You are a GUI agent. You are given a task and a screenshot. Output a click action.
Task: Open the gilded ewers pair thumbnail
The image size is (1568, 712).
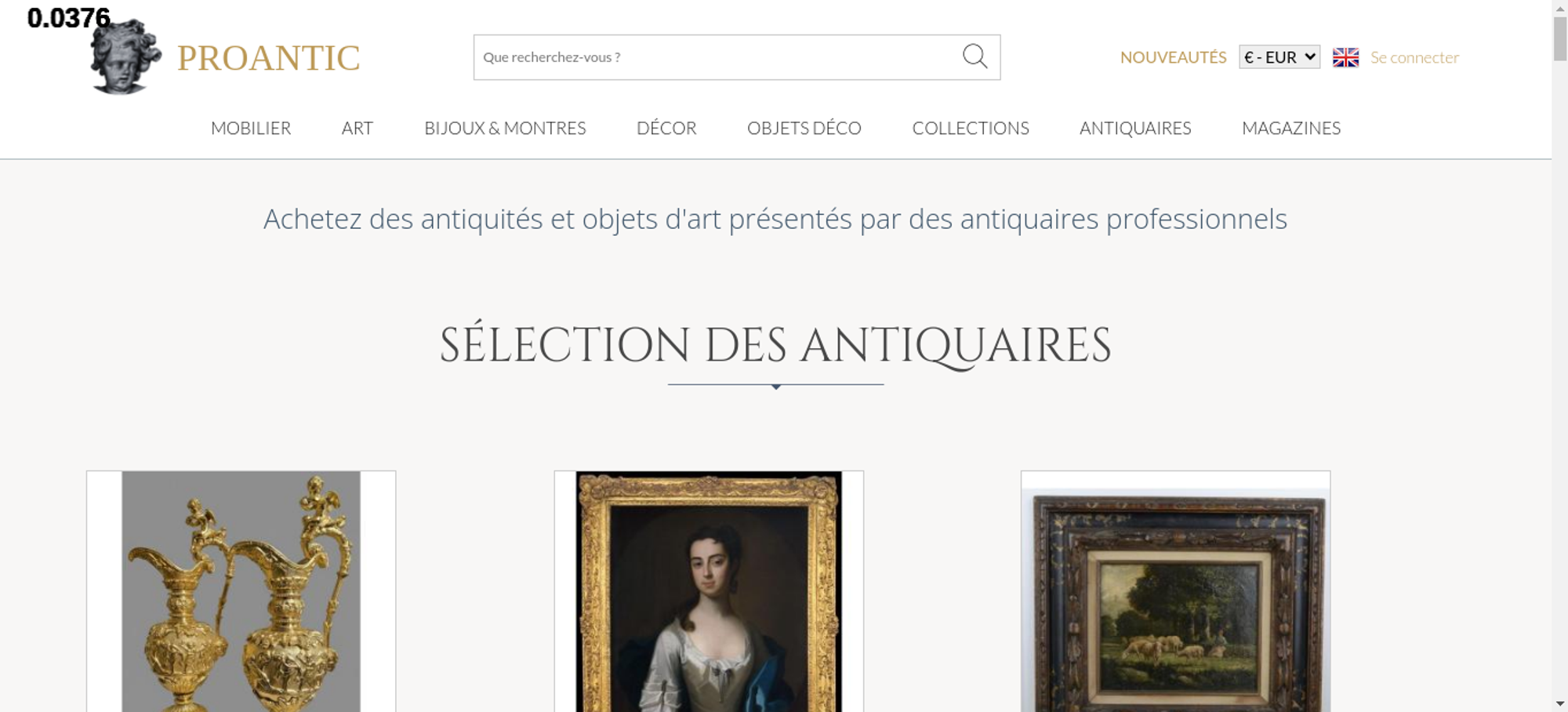[241, 591]
